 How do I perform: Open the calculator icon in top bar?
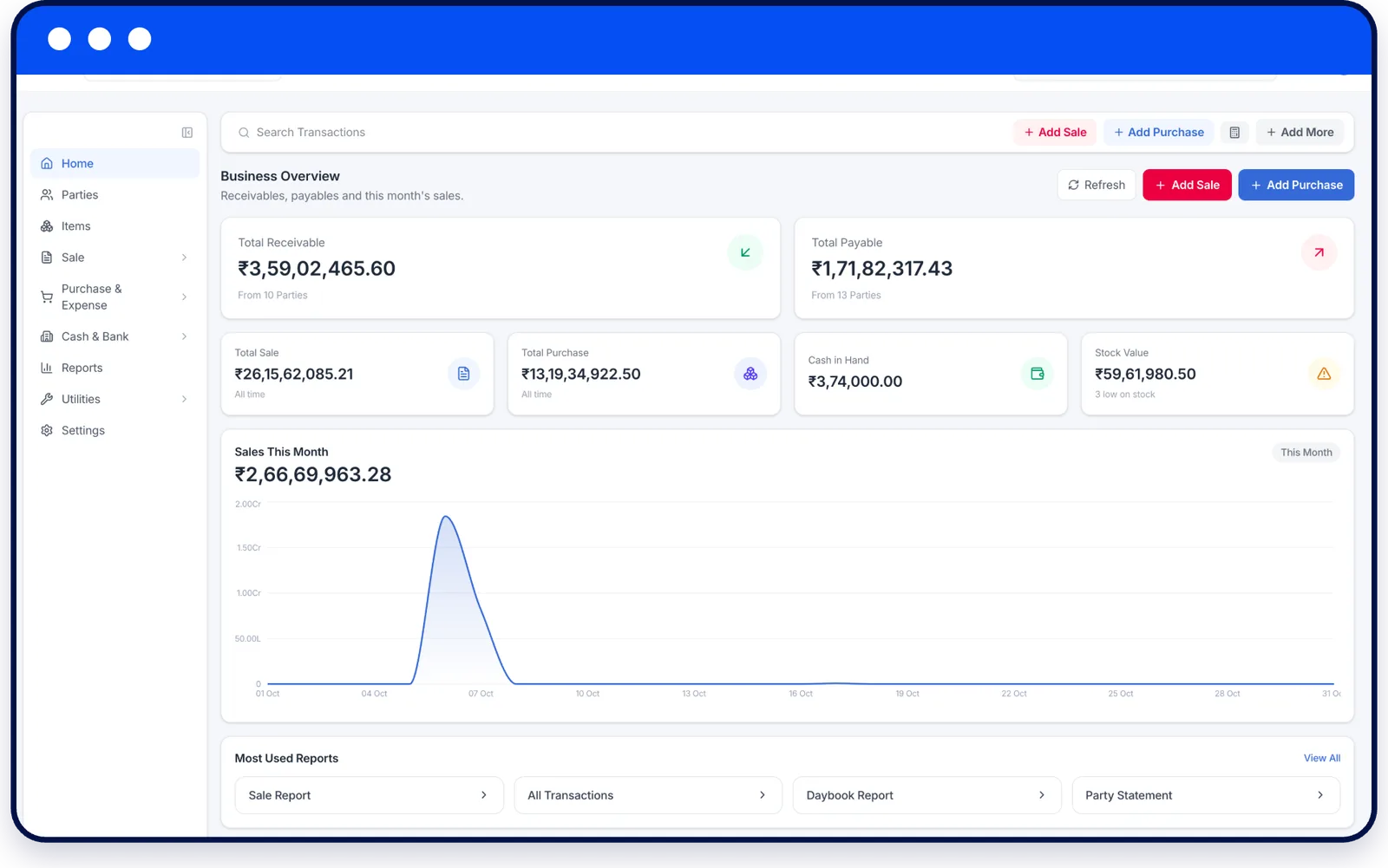click(1234, 133)
